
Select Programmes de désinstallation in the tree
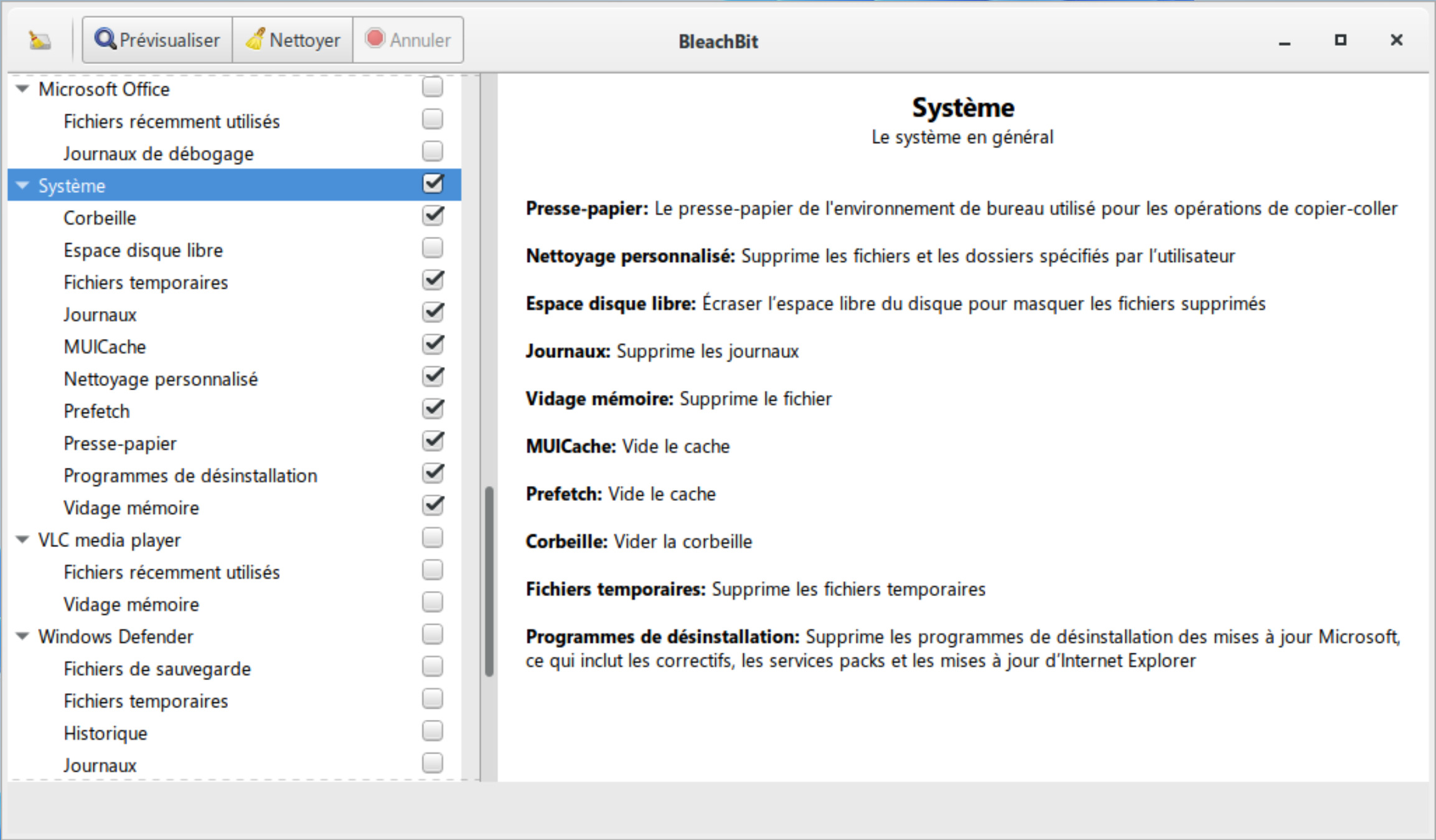coord(190,475)
